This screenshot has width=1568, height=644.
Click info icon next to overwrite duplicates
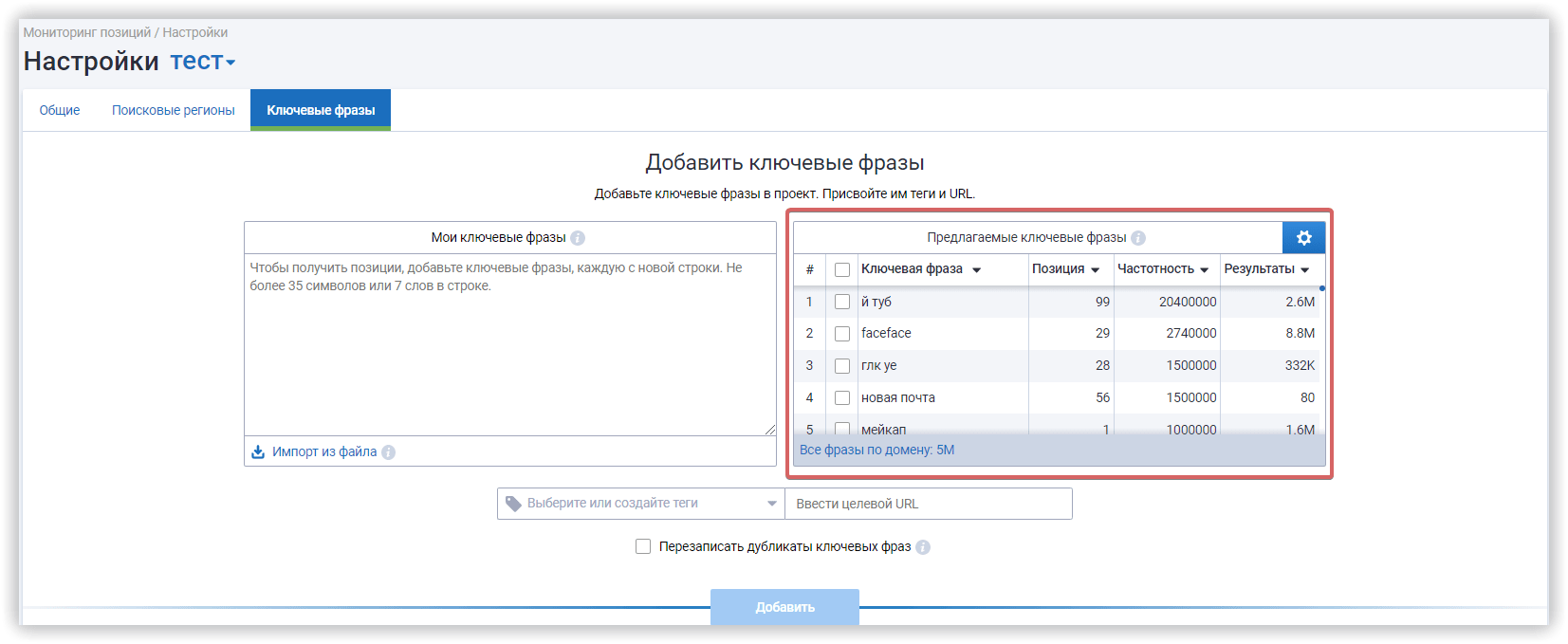point(923,547)
